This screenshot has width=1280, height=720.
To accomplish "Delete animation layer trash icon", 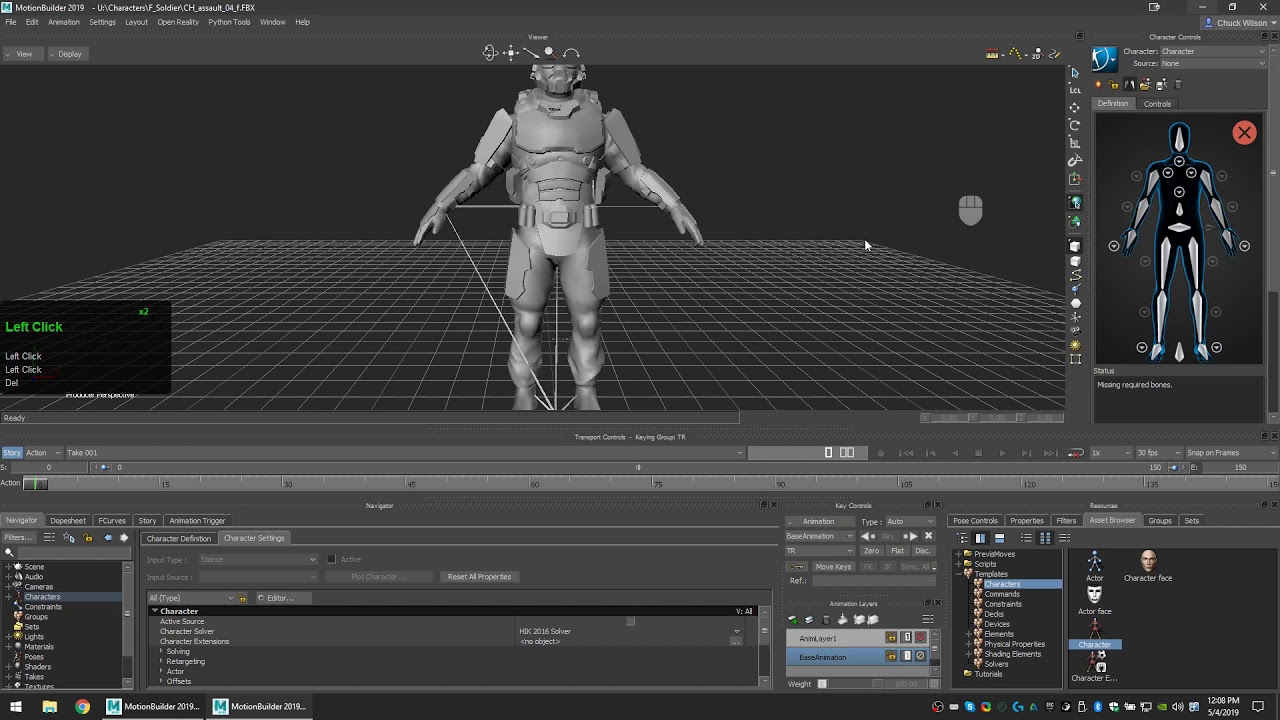I will tap(825, 620).
